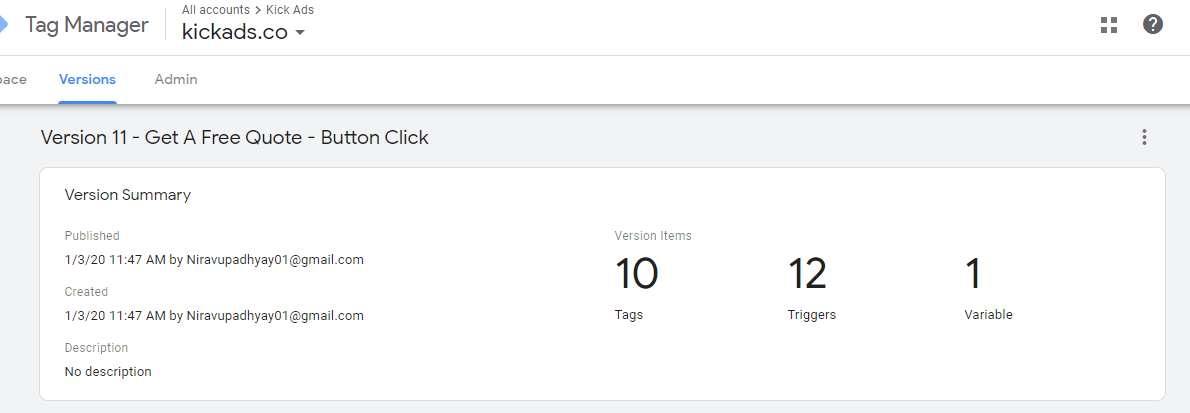
Task: Click the Version Summary card heading
Action: click(x=128, y=195)
